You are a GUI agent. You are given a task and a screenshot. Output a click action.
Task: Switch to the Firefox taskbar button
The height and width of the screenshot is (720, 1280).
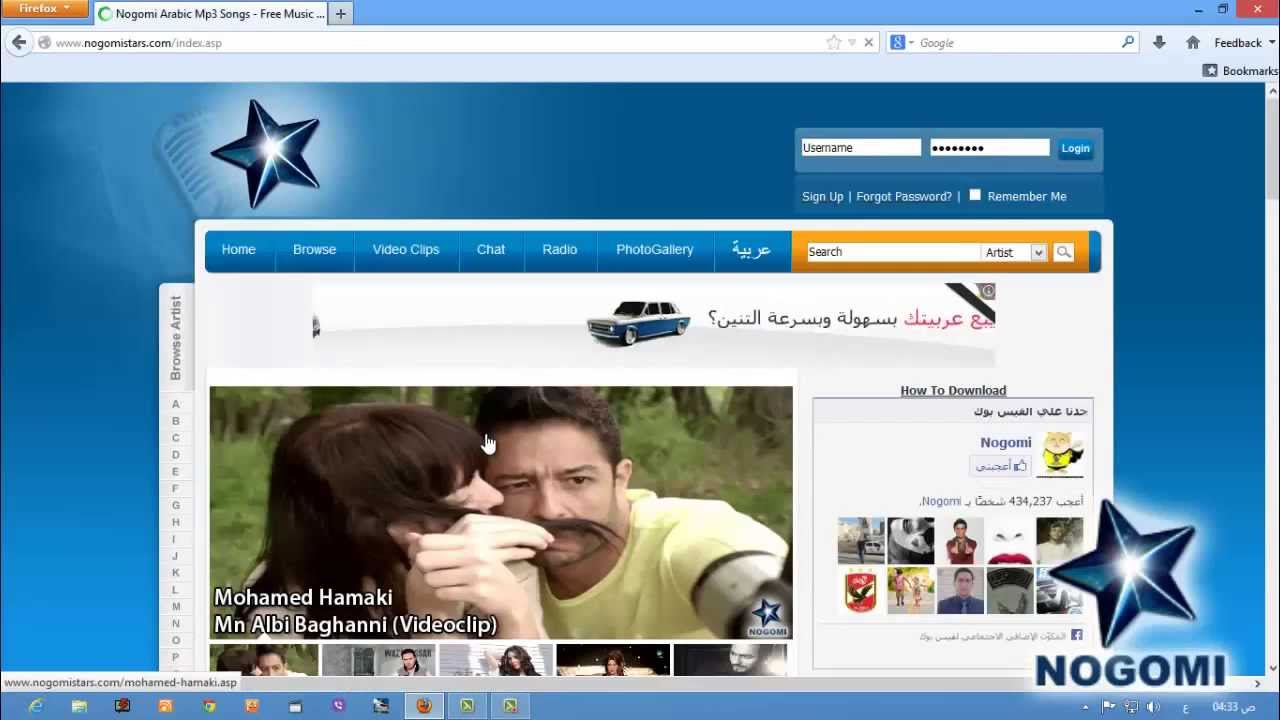click(424, 706)
